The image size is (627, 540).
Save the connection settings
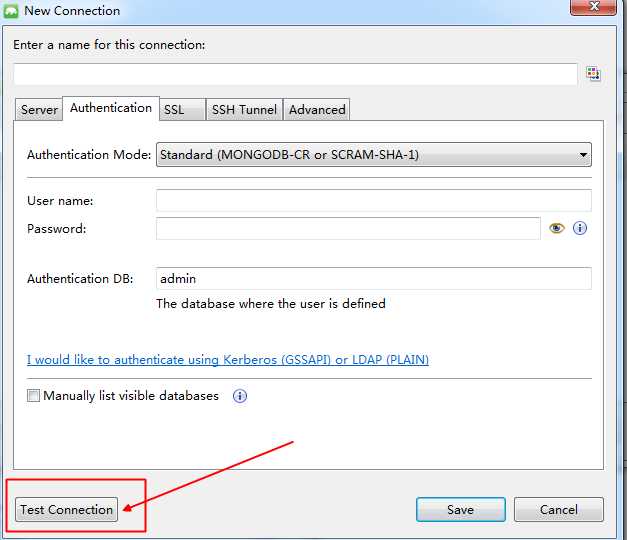[461, 510]
